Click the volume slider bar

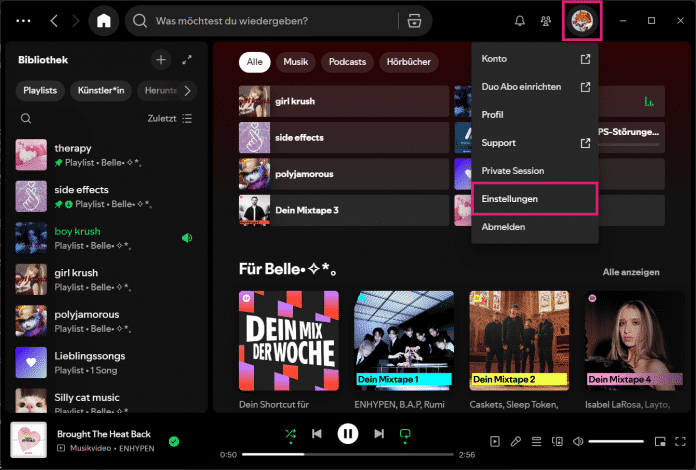615,441
